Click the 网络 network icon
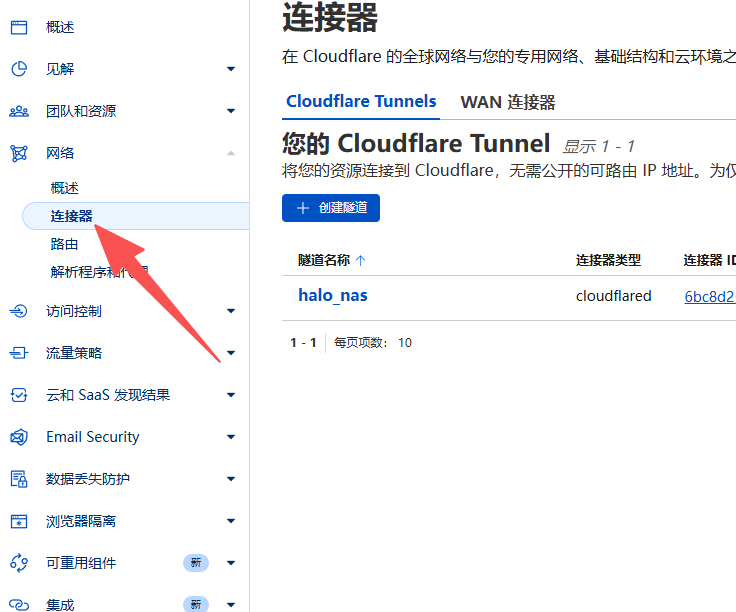Viewport: 736px width, 612px height. tap(19, 153)
